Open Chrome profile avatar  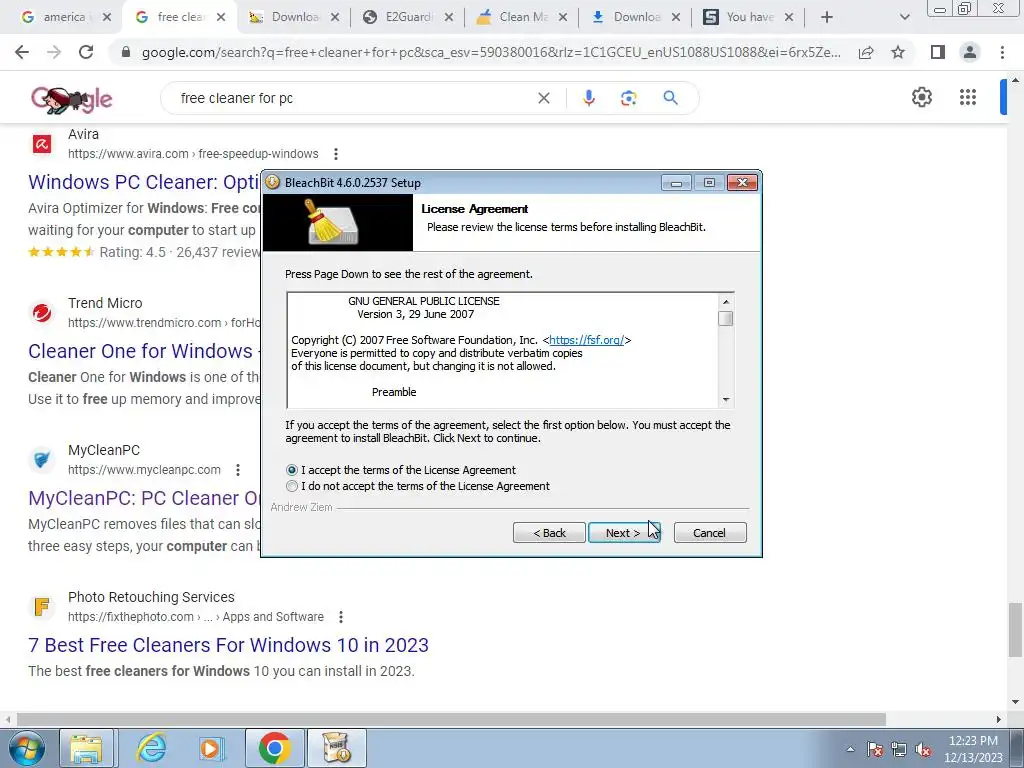(x=970, y=52)
